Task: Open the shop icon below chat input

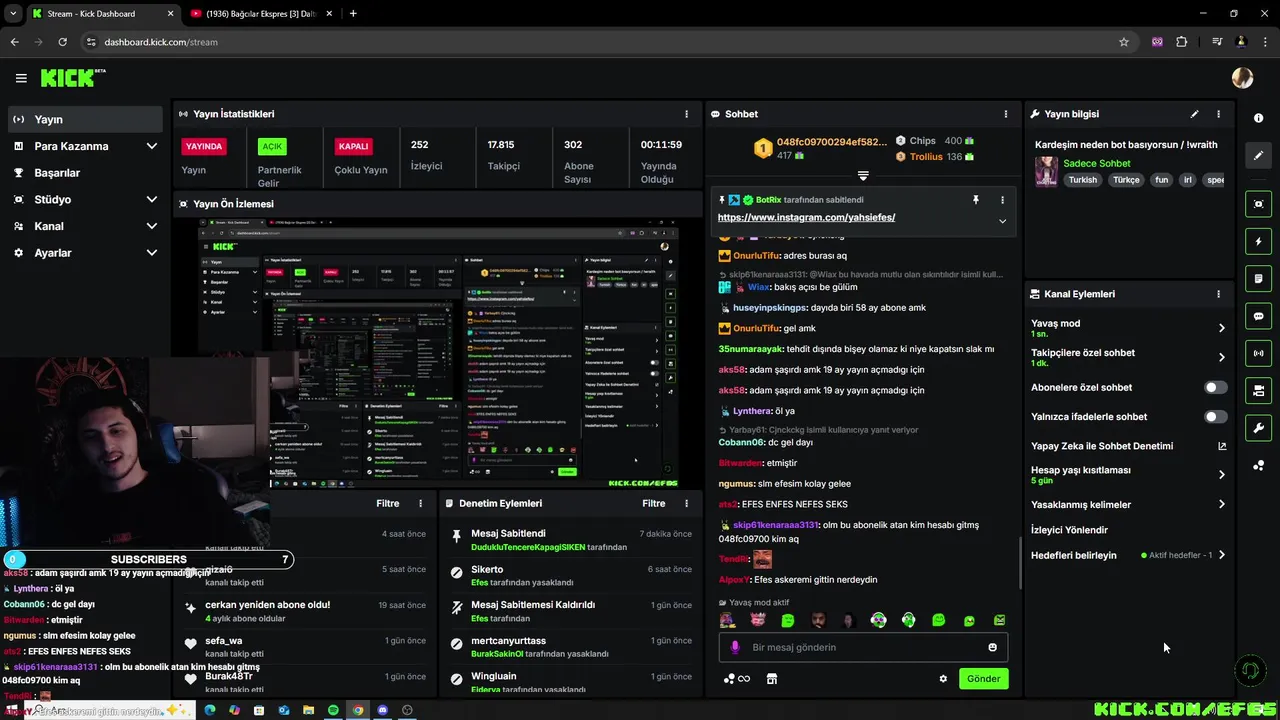Action: click(x=771, y=679)
